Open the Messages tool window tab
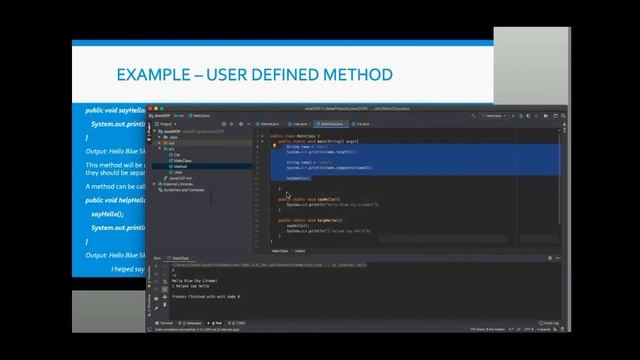 click(190, 323)
